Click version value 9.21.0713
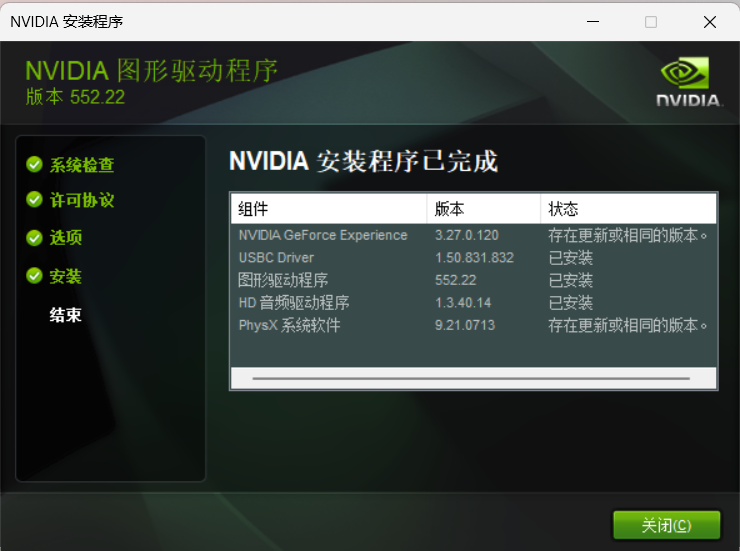Screen dimensions: 740x551 coord(465,325)
